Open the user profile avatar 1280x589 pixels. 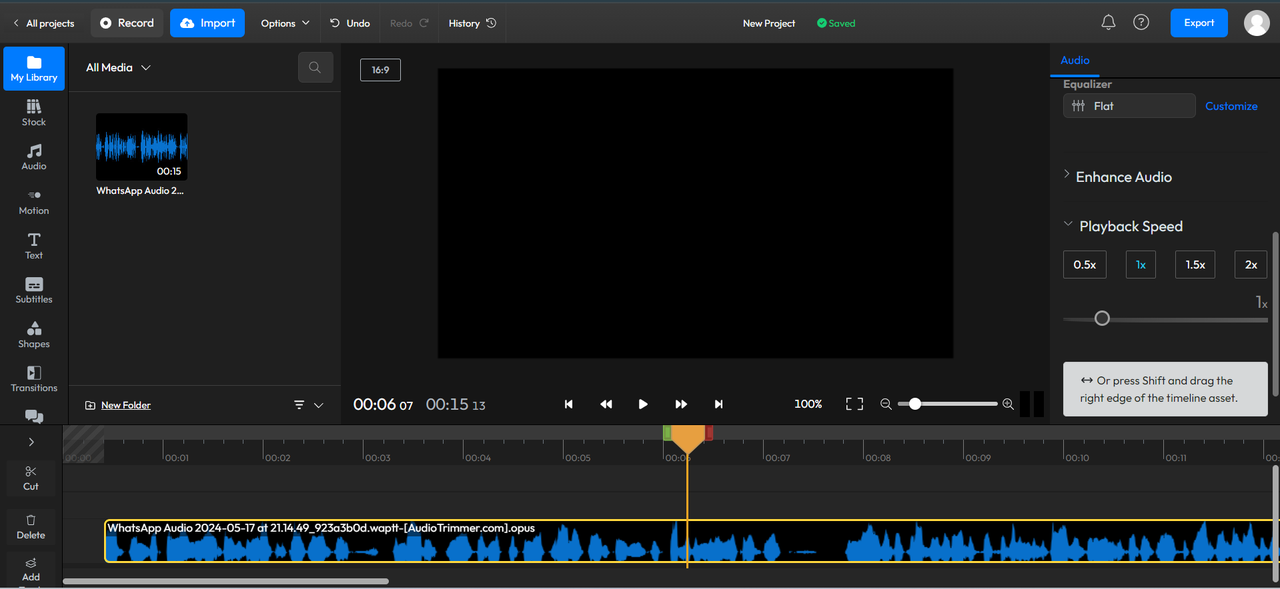click(x=1256, y=23)
